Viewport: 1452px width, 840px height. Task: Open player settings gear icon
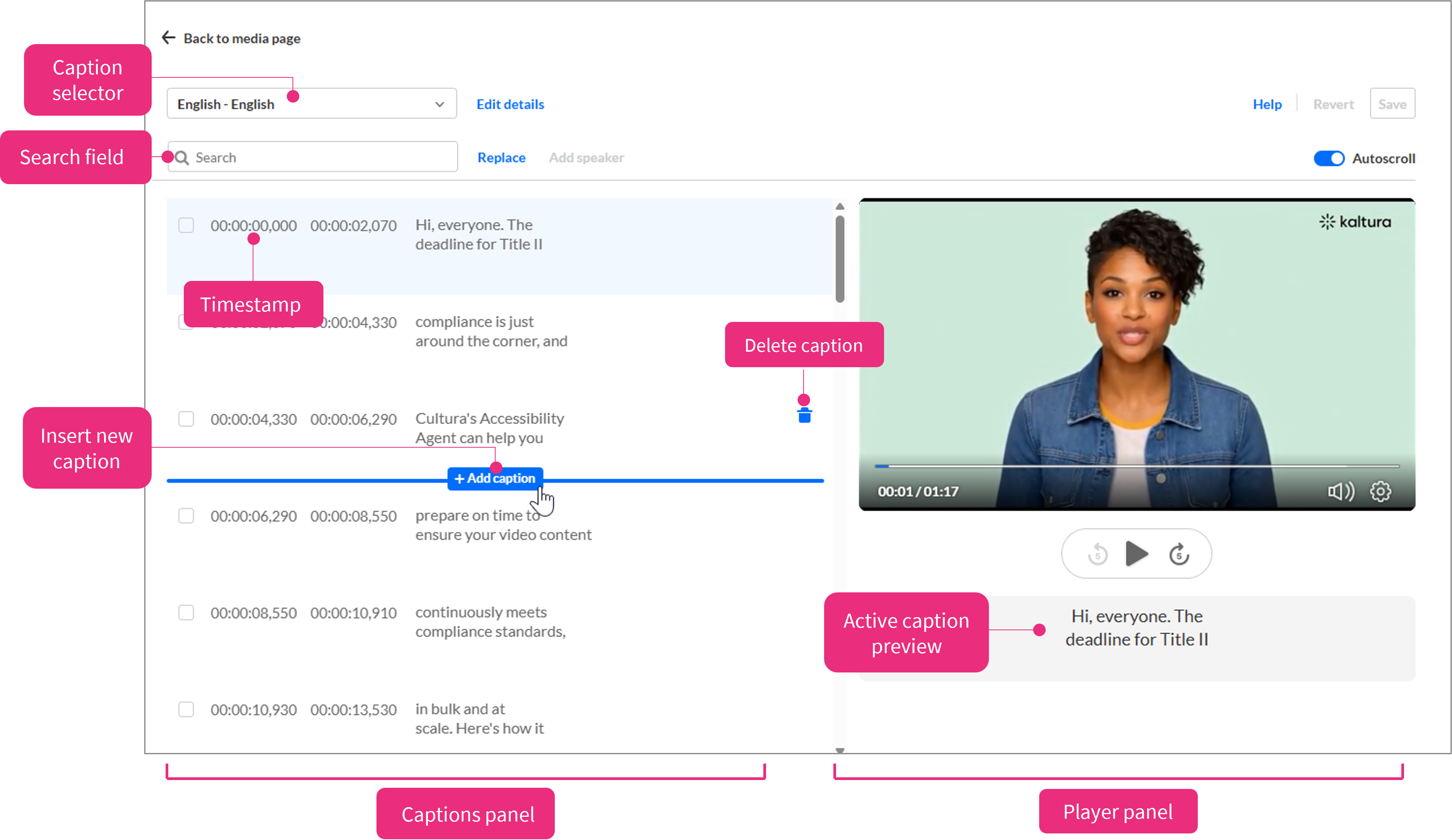1380,491
